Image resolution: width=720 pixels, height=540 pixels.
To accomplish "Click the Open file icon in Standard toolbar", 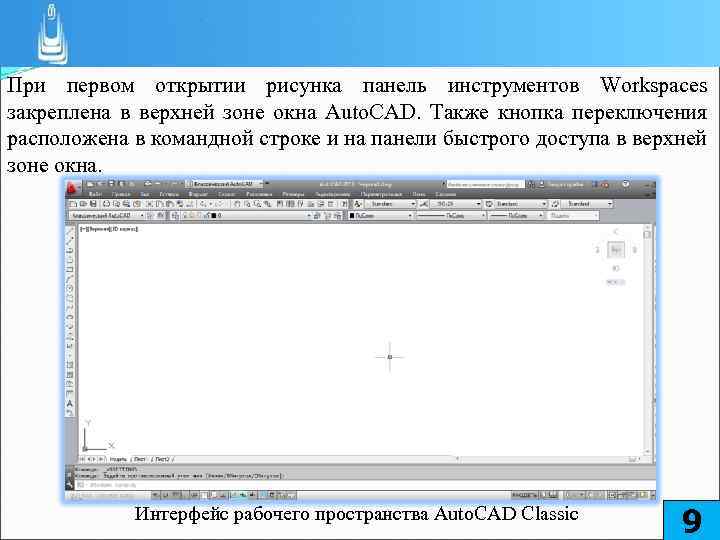I will point(83,204).
